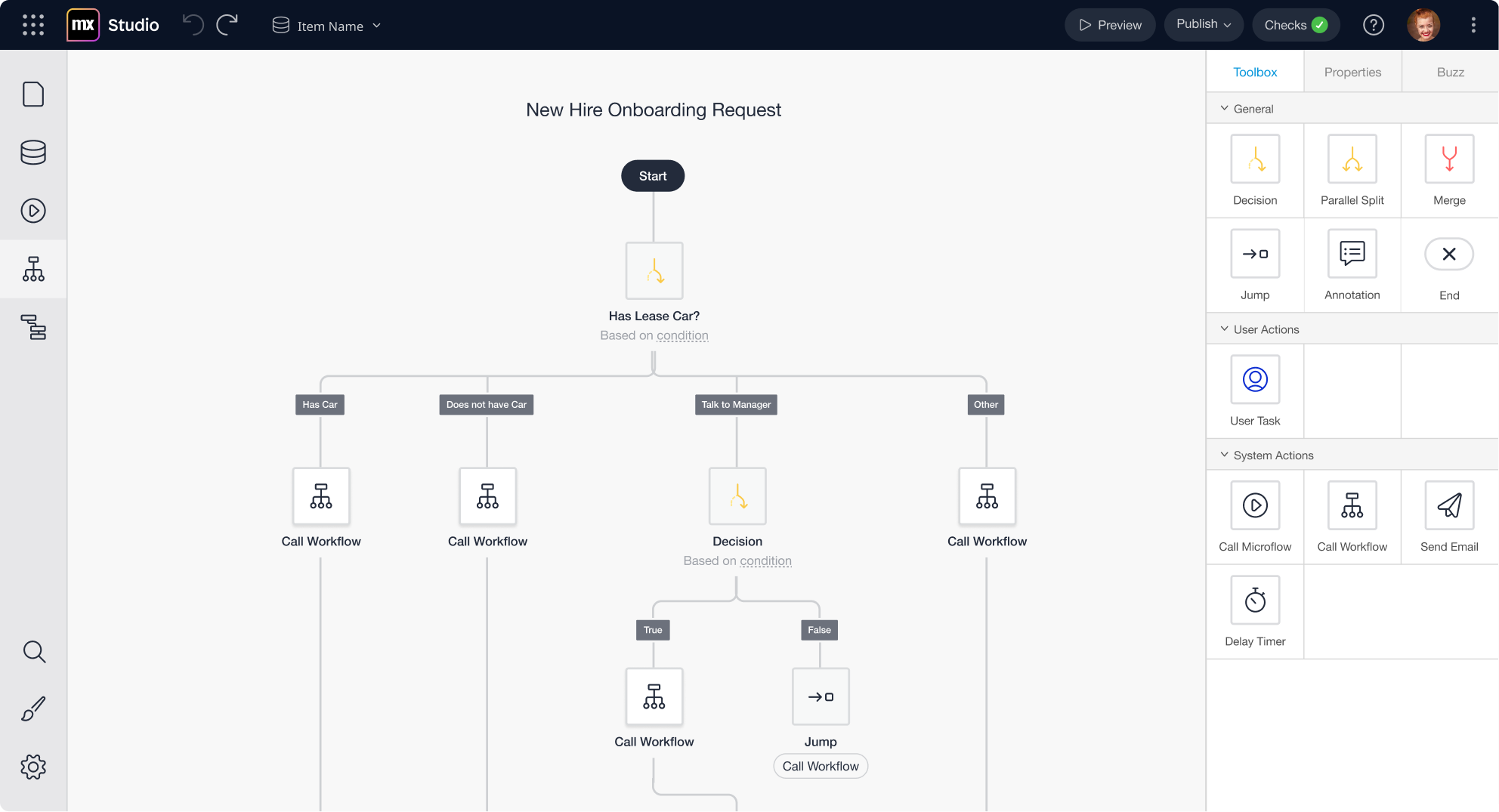The height and width of the screenshot is (812, 1499).
Task: Select the Delay Timer tool
Action: 1255,612
